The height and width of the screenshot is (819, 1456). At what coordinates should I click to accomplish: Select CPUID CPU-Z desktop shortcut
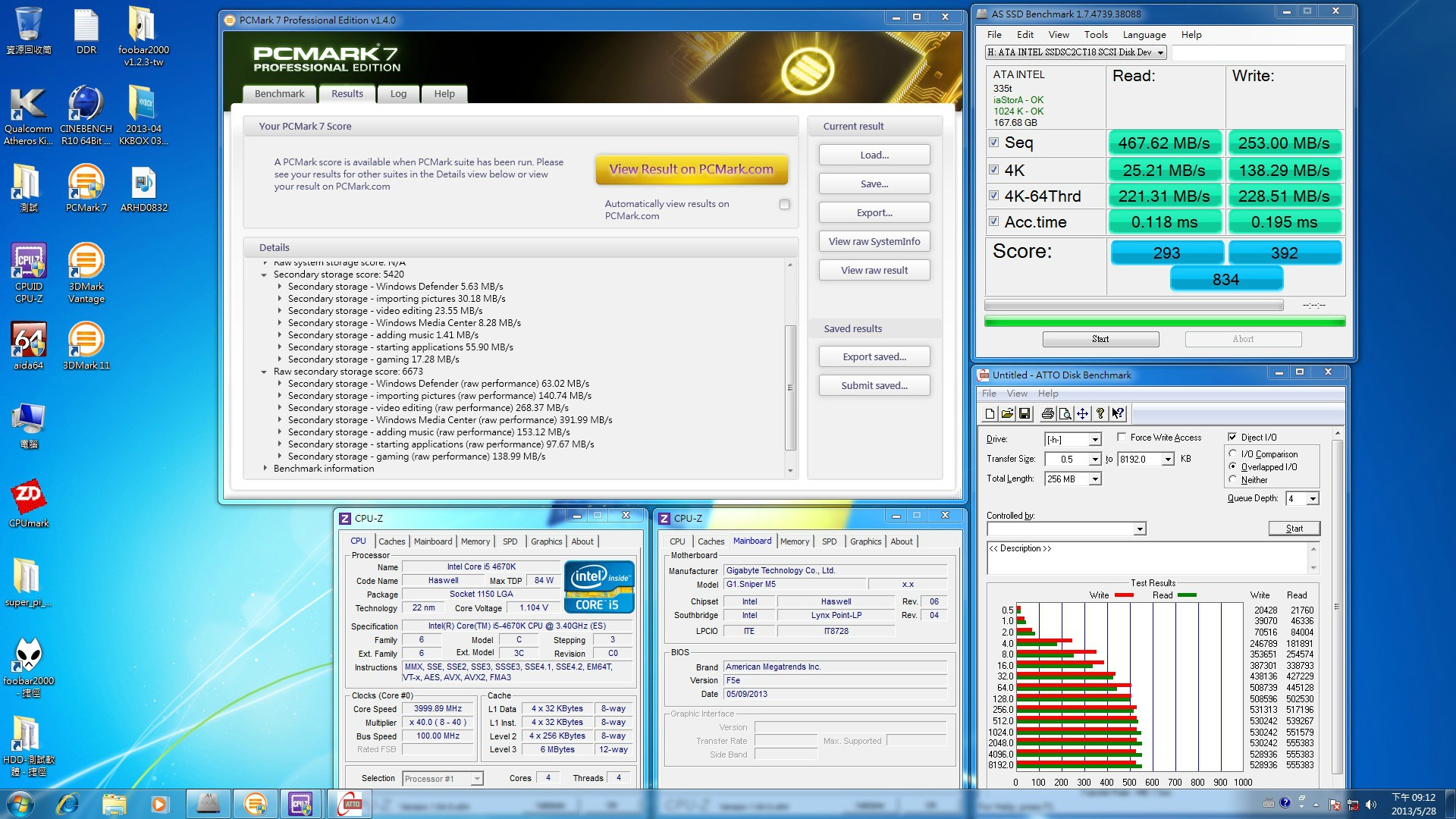pos(29,274)
